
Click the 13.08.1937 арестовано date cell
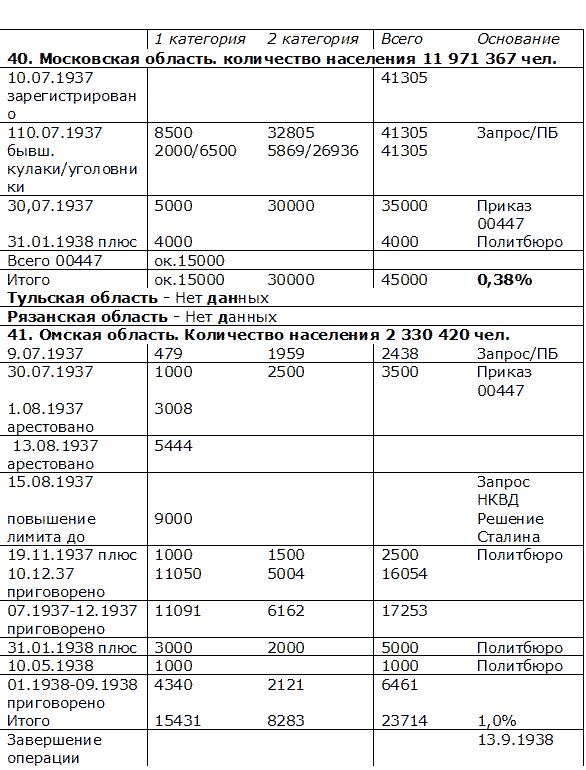(53, 454)
